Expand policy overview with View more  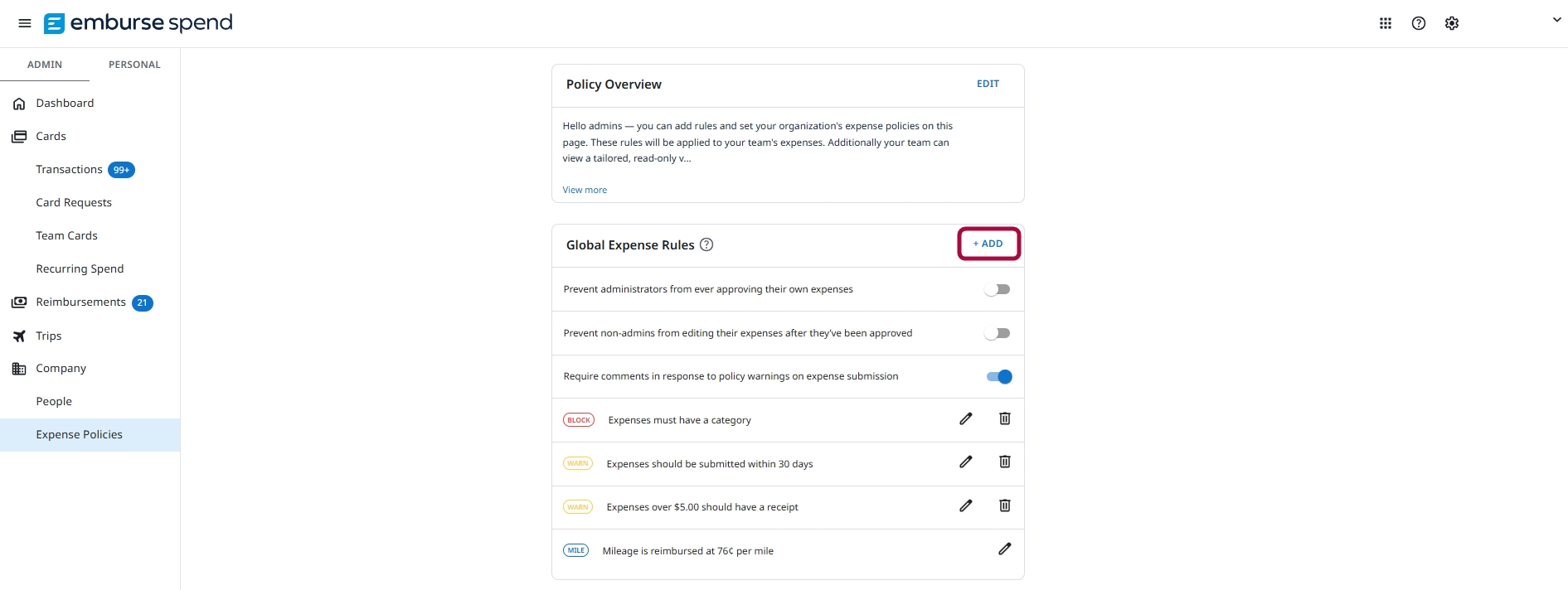[585, 190]
